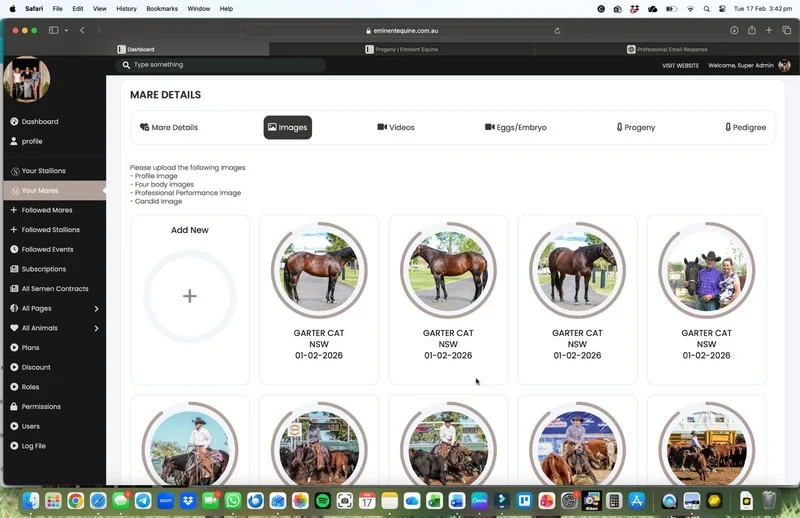
Task: Show Safari tab overview
Action: 786,30
